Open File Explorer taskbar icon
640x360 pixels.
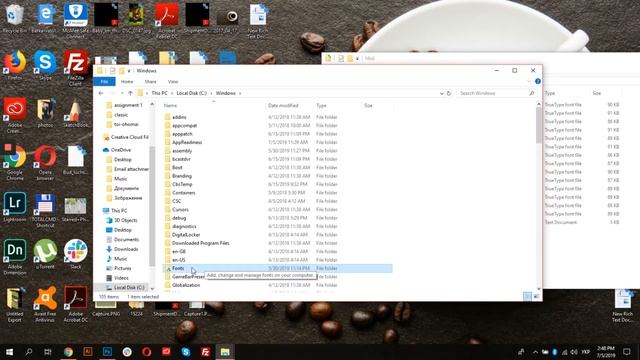(x=225, y=352)
